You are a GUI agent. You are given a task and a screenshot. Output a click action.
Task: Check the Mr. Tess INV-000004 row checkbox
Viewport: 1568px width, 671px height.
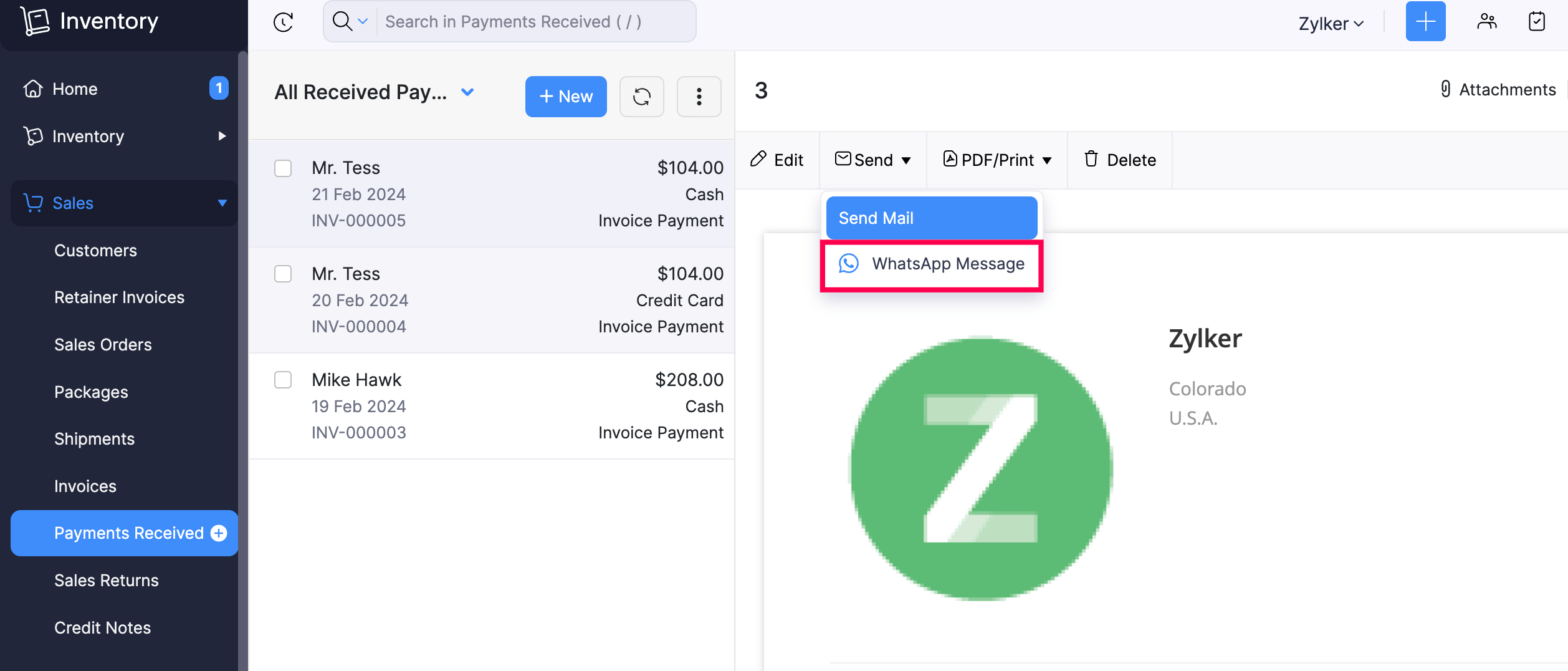283,274
